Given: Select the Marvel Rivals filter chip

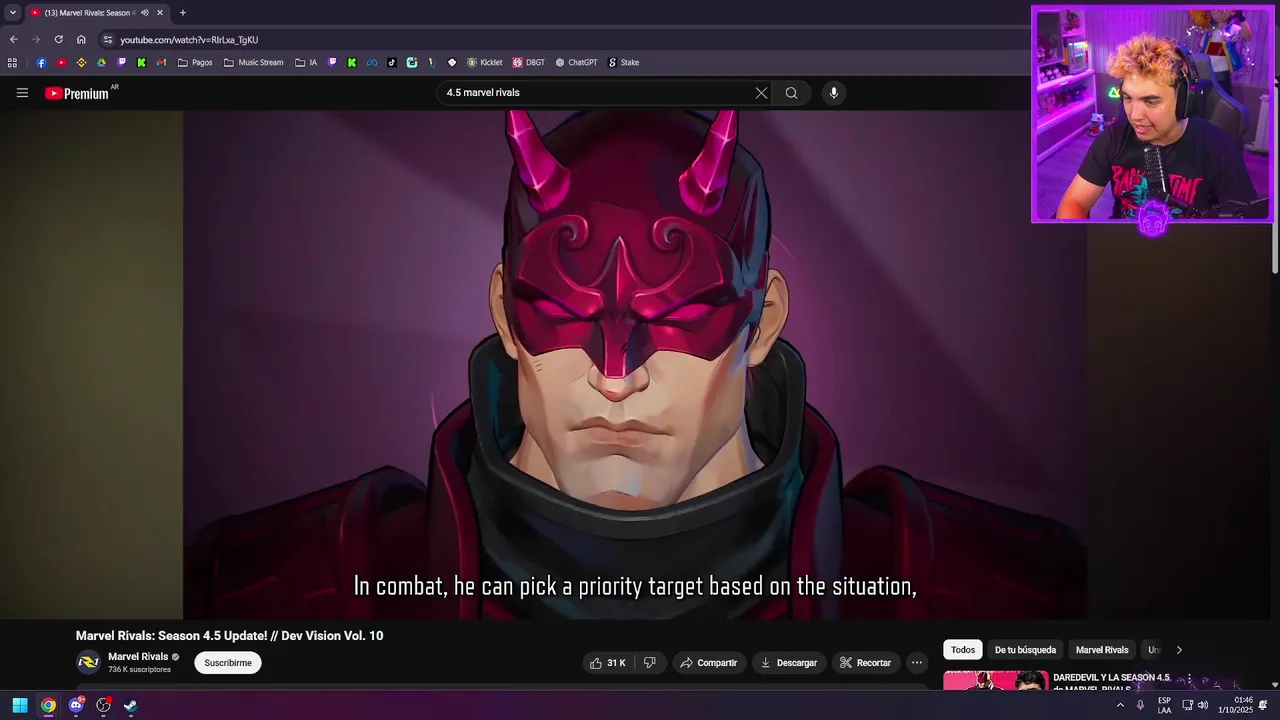Looking at the screenshot, I should click(1102, 650).
